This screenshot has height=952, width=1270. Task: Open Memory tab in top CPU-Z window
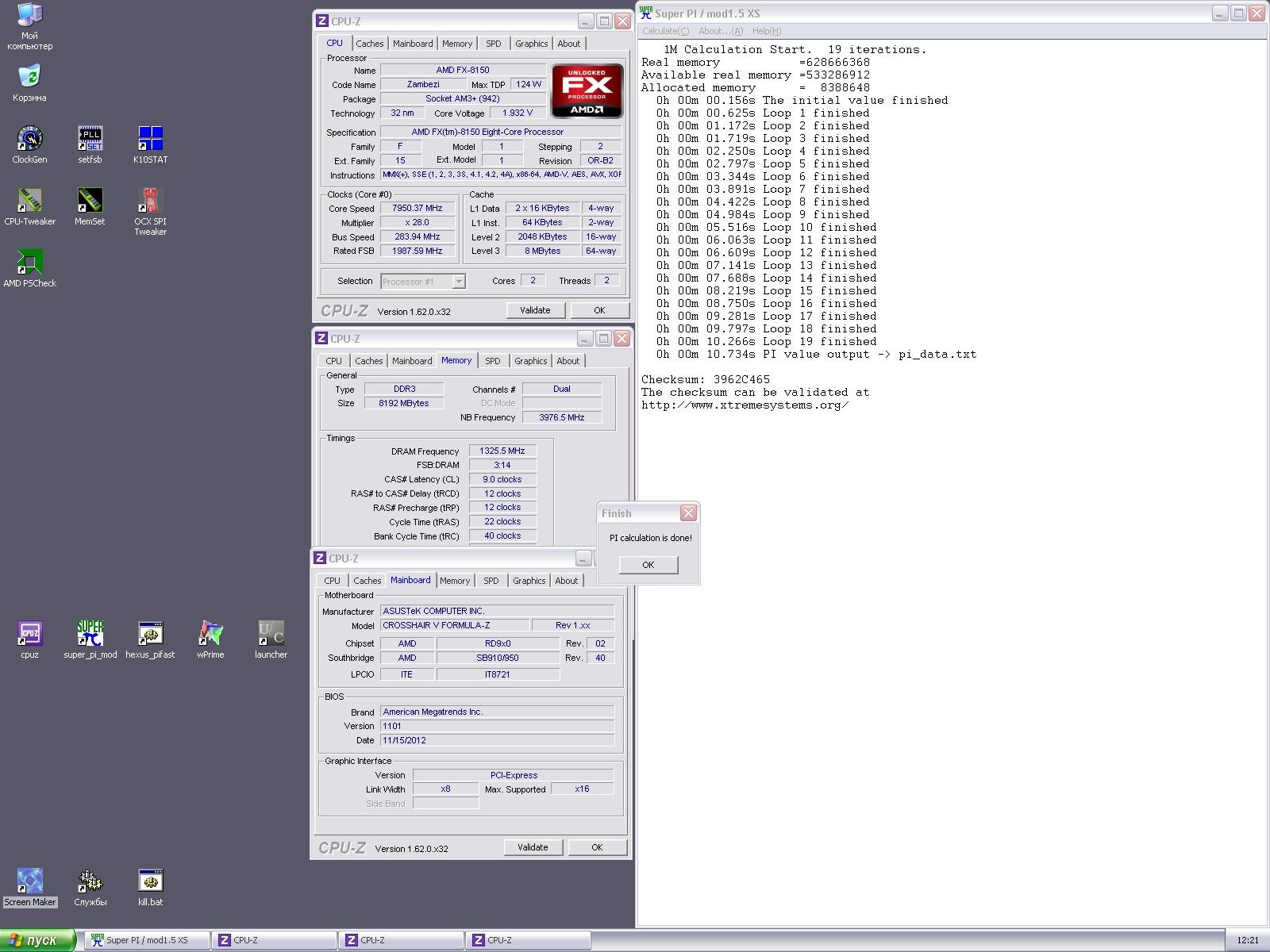click(x=457, y=44)
